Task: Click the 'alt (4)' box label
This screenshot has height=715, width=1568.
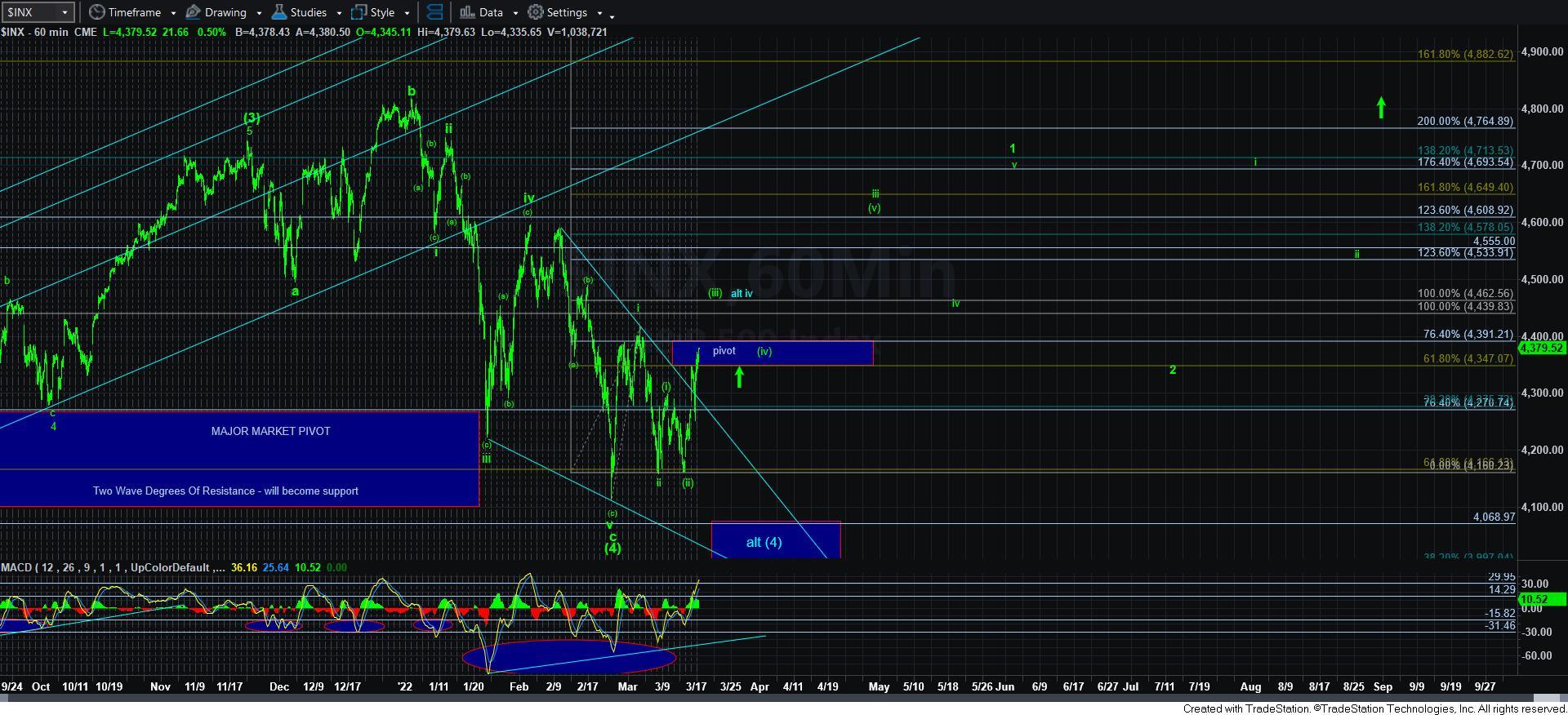Action: [764, 542]
